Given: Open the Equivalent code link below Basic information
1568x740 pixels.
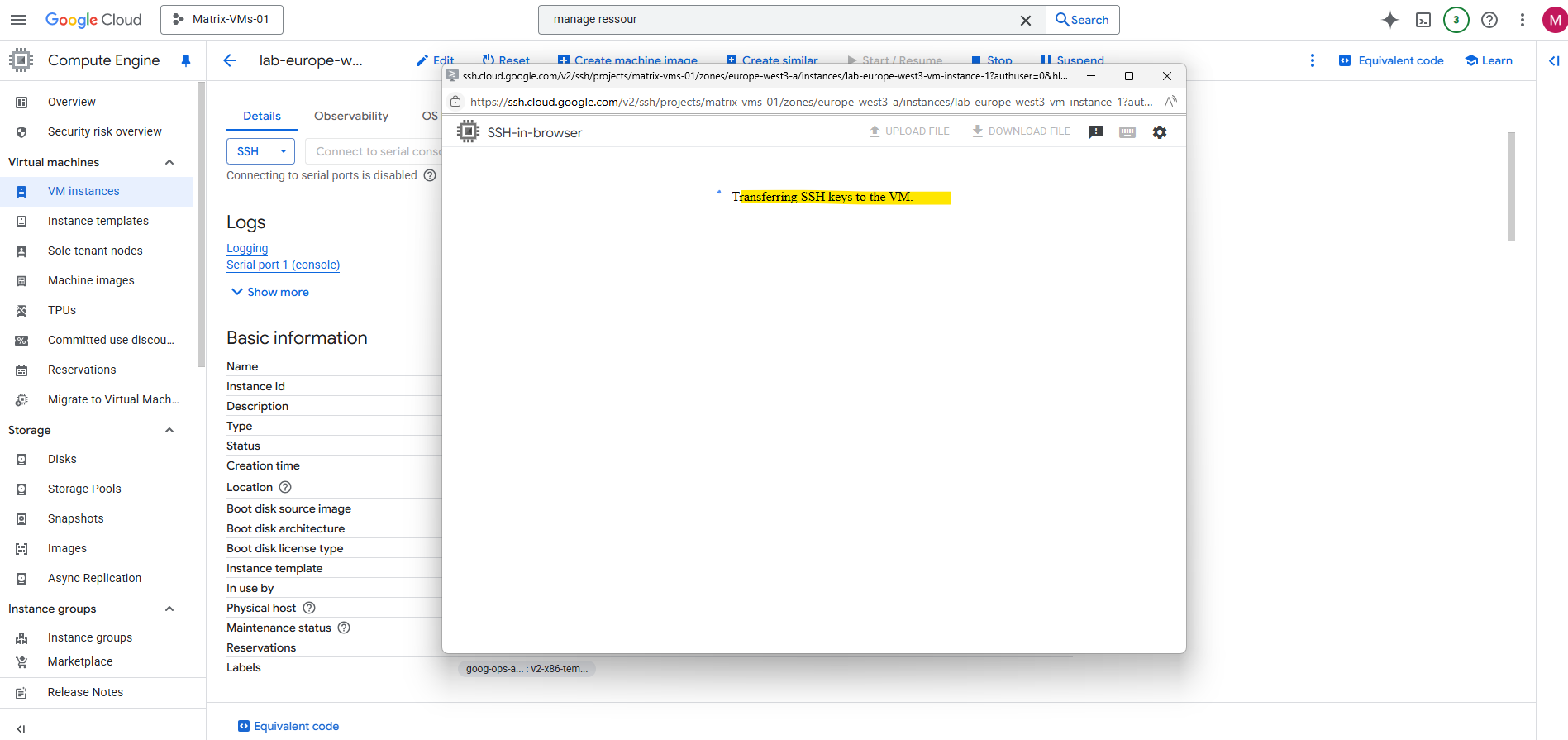Looking at the screenshot, I should click(x=288, y=726).
